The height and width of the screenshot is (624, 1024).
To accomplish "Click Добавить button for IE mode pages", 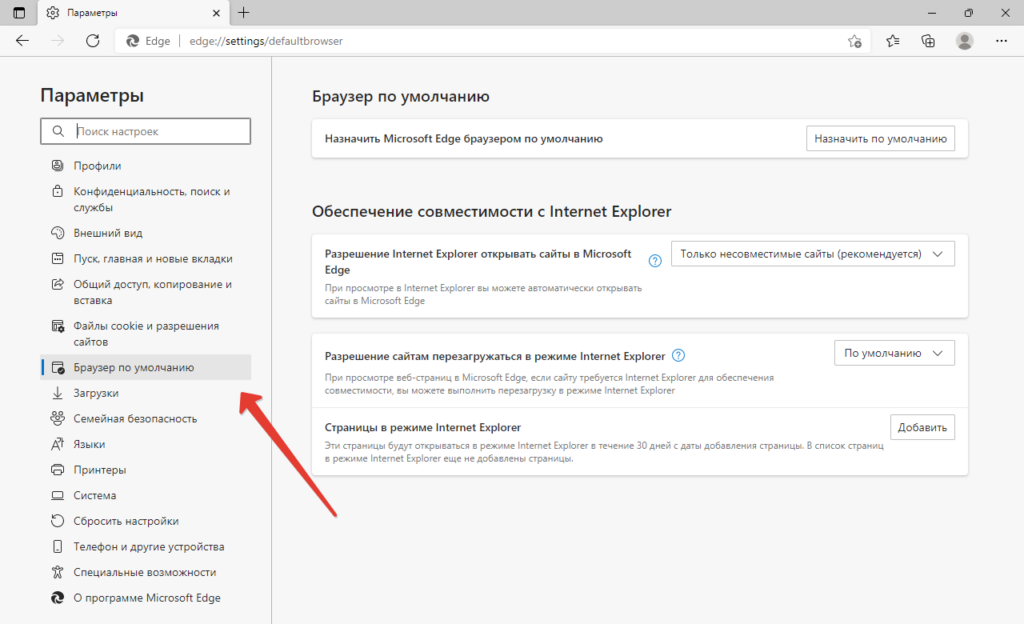I will tap(922, 428).
